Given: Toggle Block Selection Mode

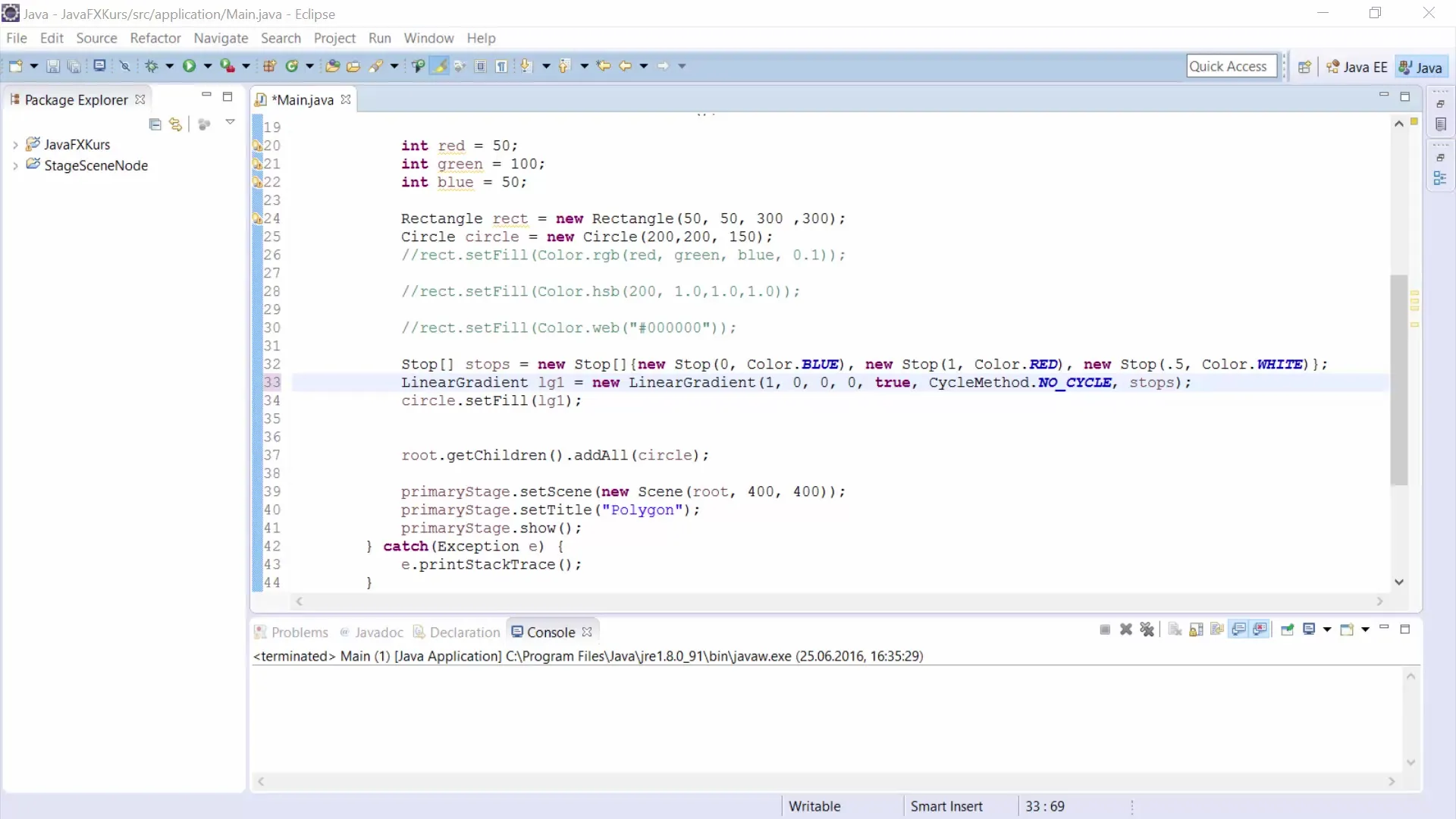Looking at the screenshot, I should (481, 67).
